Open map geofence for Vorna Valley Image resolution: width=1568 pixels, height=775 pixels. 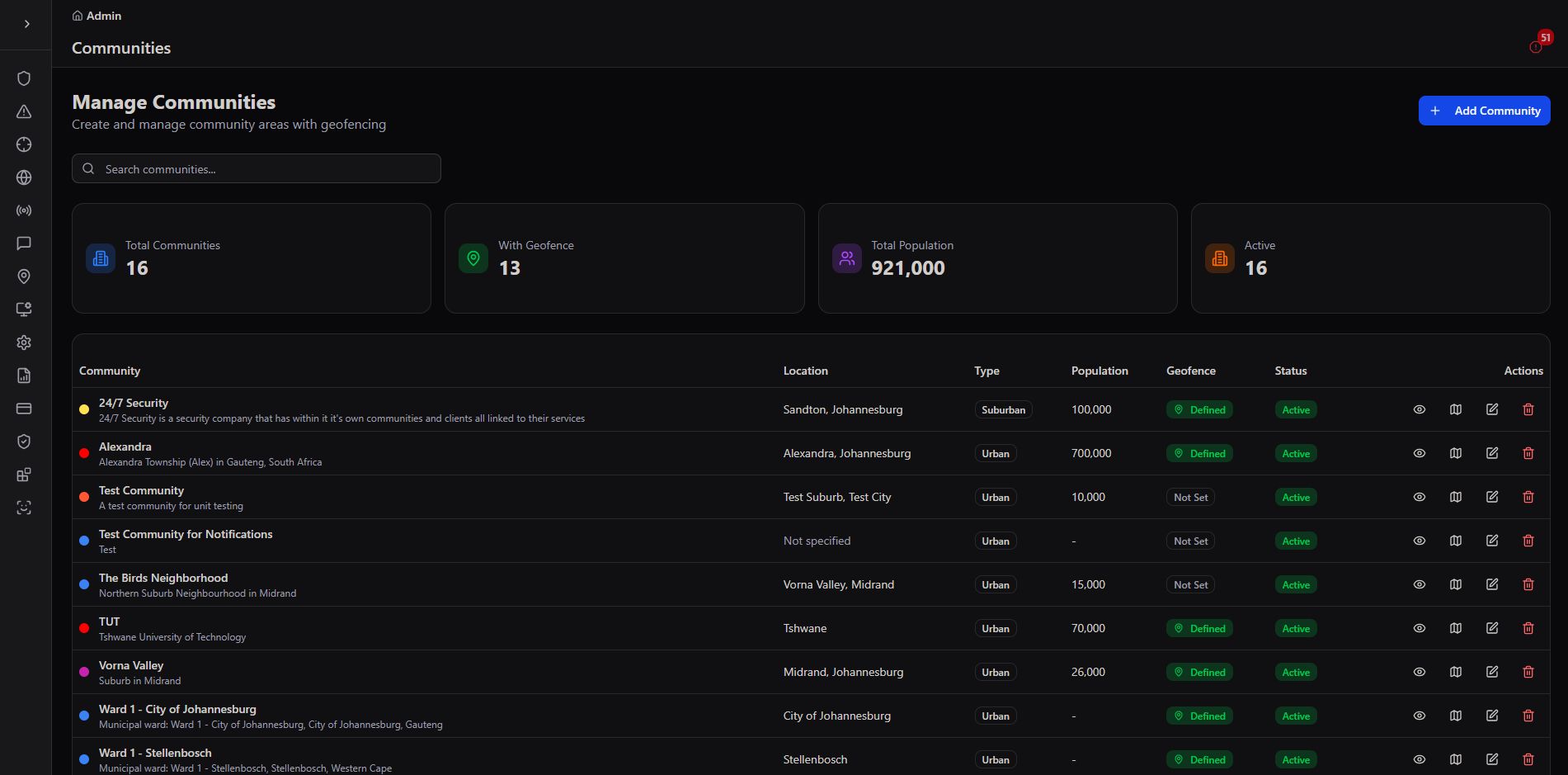pyautogui.click(x=1456, y=672)
